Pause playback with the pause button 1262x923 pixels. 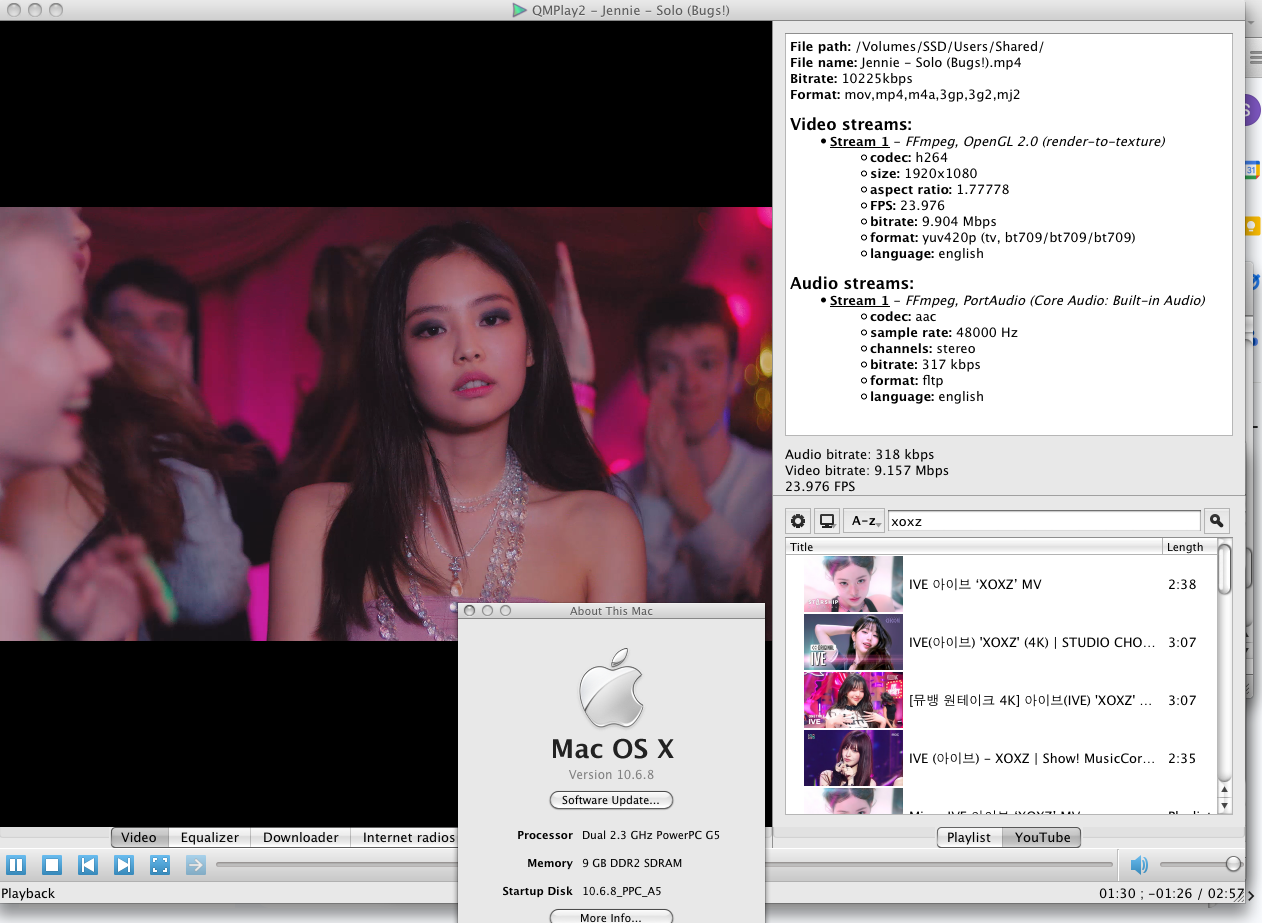point(16,865)
